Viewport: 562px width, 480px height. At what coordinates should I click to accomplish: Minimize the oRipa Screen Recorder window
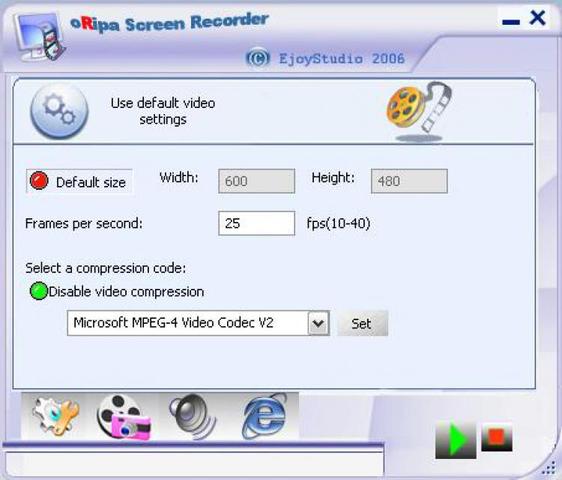(511, 22)
